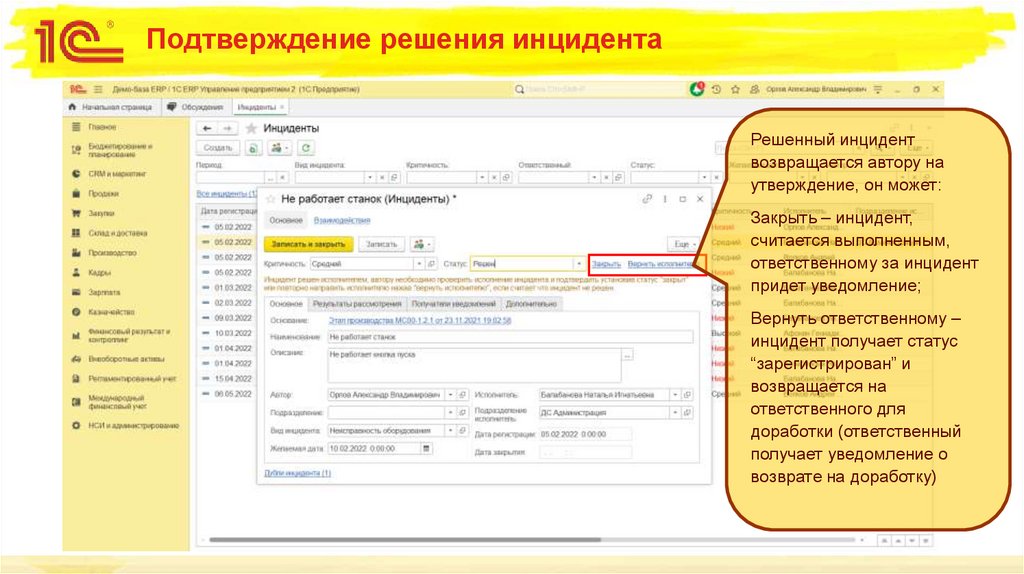This screenshot has height=574, width=1024.
Task: Open Ответственный filter dropdown
Action: (594, 178)
